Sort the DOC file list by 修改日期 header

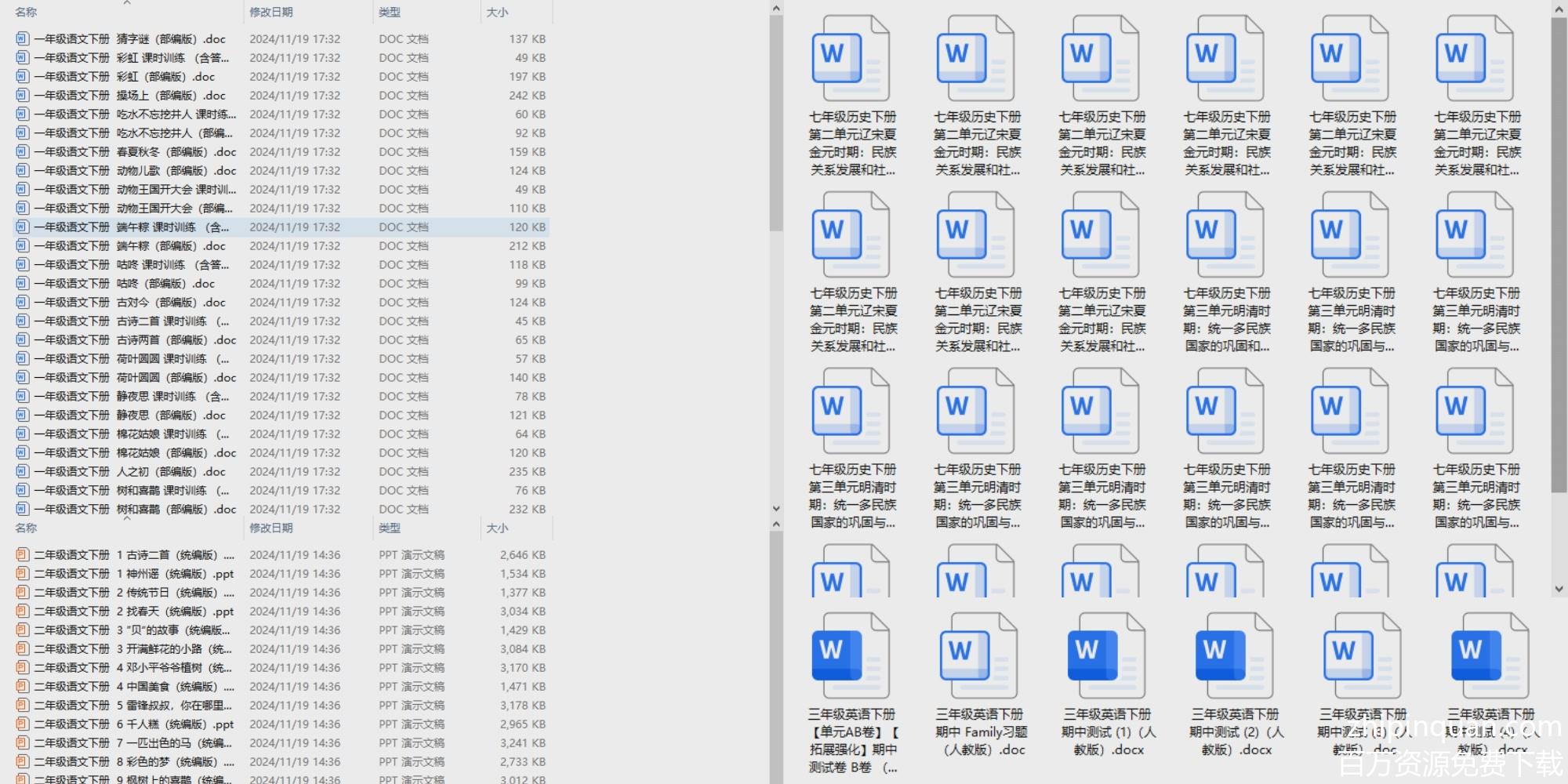pyautogui.click(x=271, y=13)
